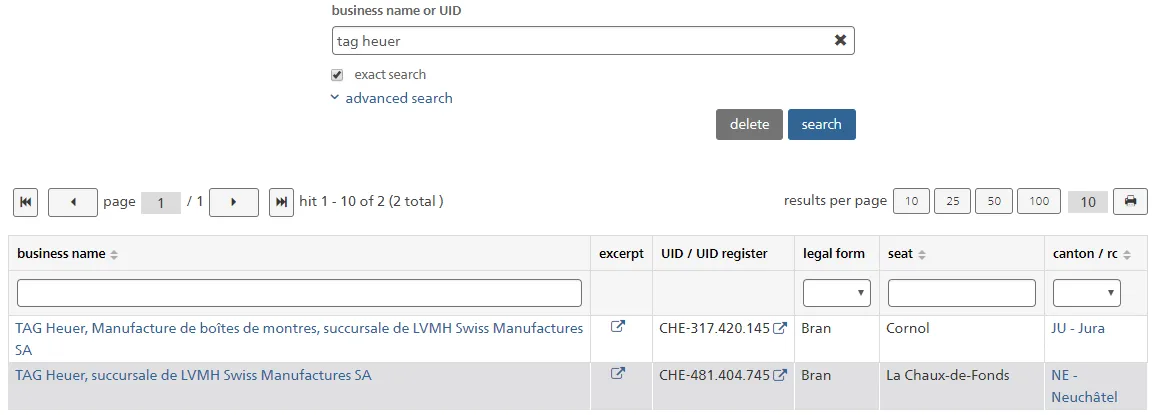
Task: Click the gray delete button
Action: (749, 124)
